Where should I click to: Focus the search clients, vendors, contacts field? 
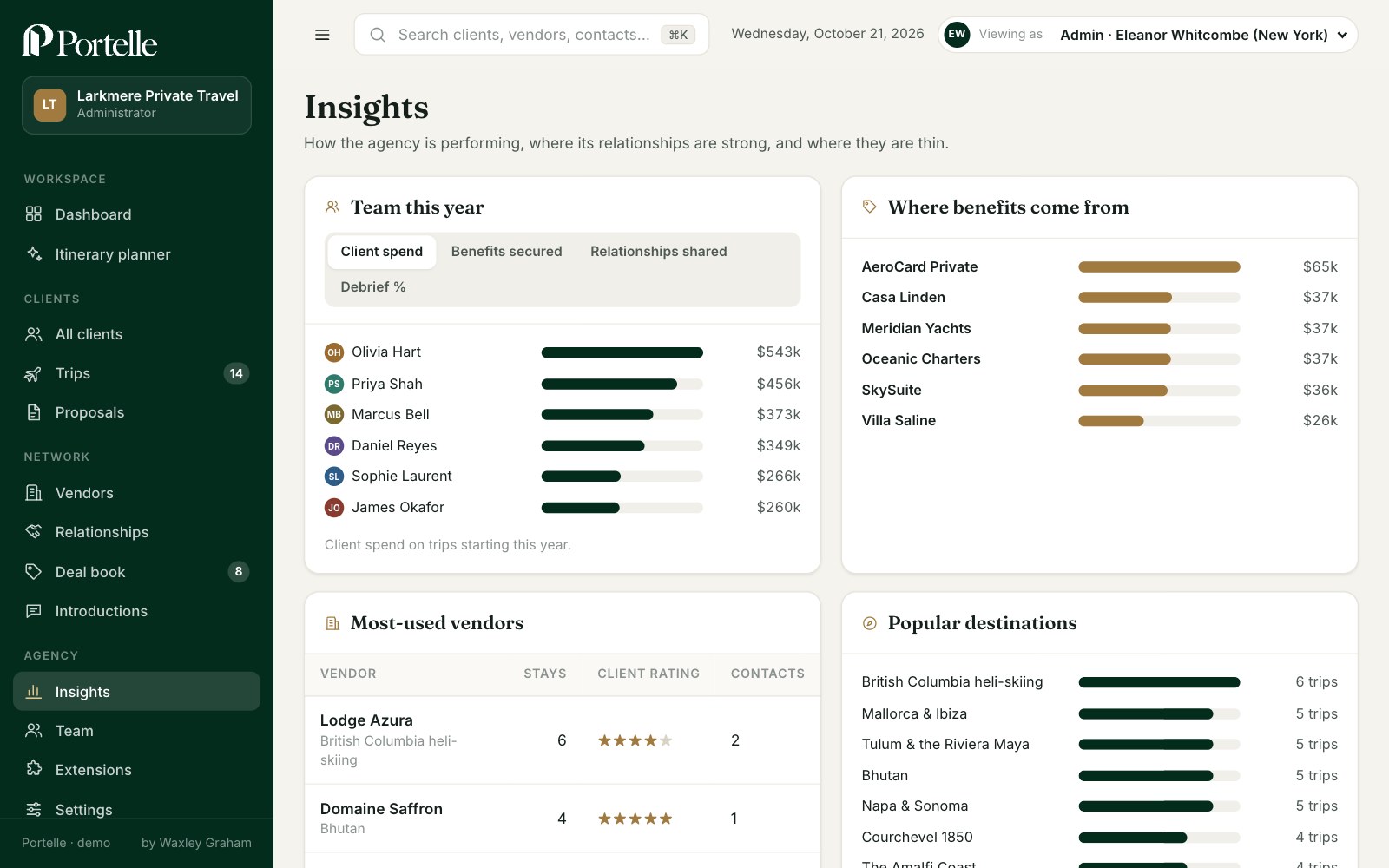531,35
